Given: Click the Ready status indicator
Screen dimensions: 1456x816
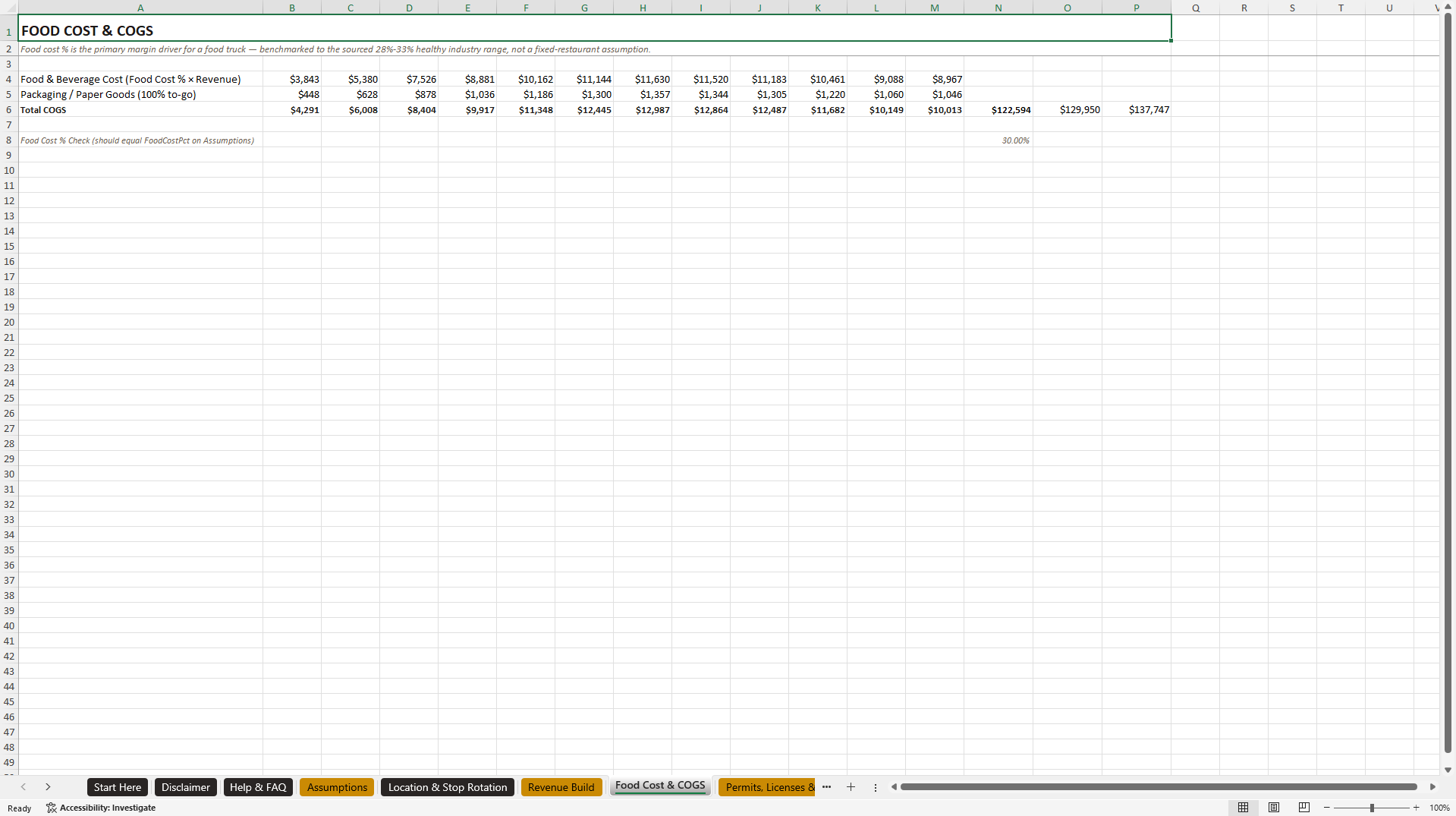Looking at the screenshot, I should 20,808.
